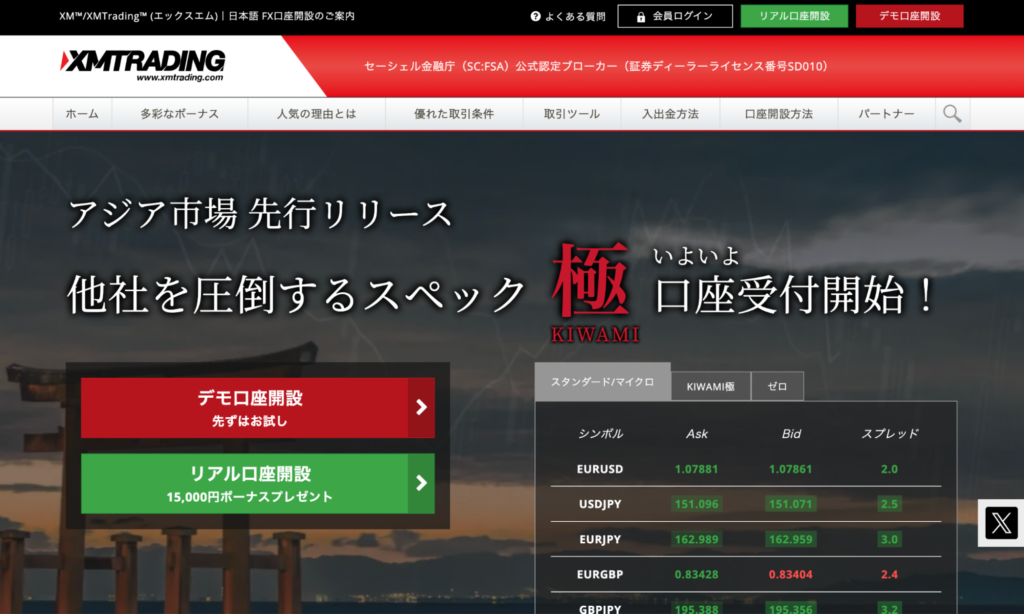Select スタンダード/マイクロ tab

click(602, 382)
